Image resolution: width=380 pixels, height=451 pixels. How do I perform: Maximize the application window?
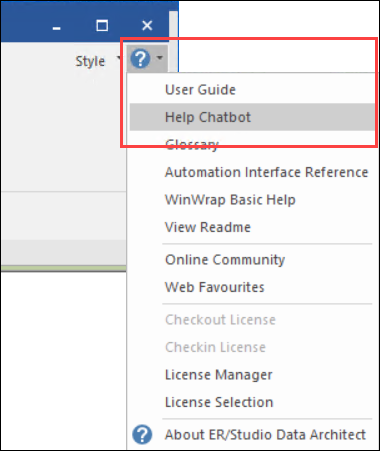[102, 25]
